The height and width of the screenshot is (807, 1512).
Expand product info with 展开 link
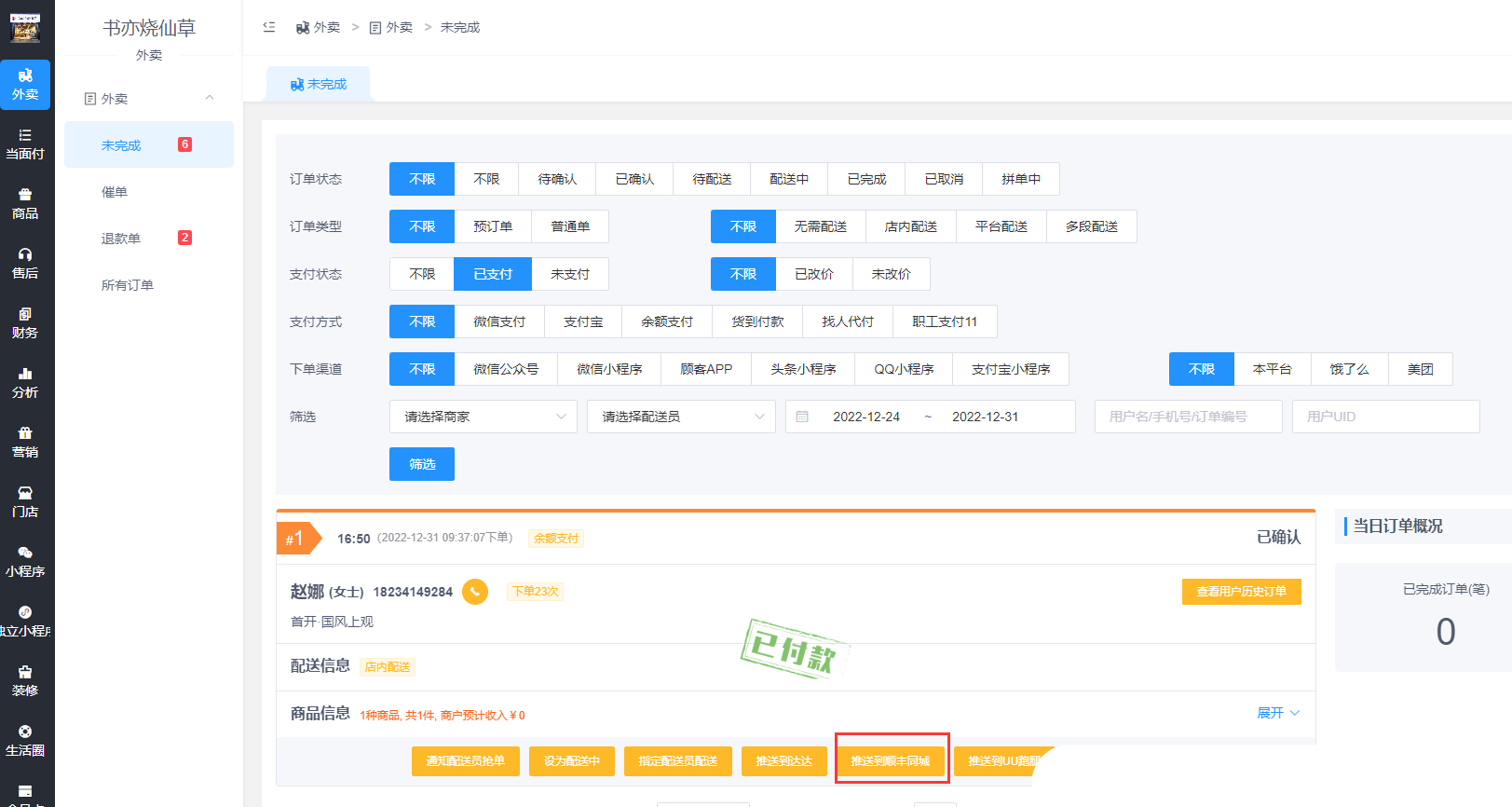pyautogui.click(x=1278, y=713)
